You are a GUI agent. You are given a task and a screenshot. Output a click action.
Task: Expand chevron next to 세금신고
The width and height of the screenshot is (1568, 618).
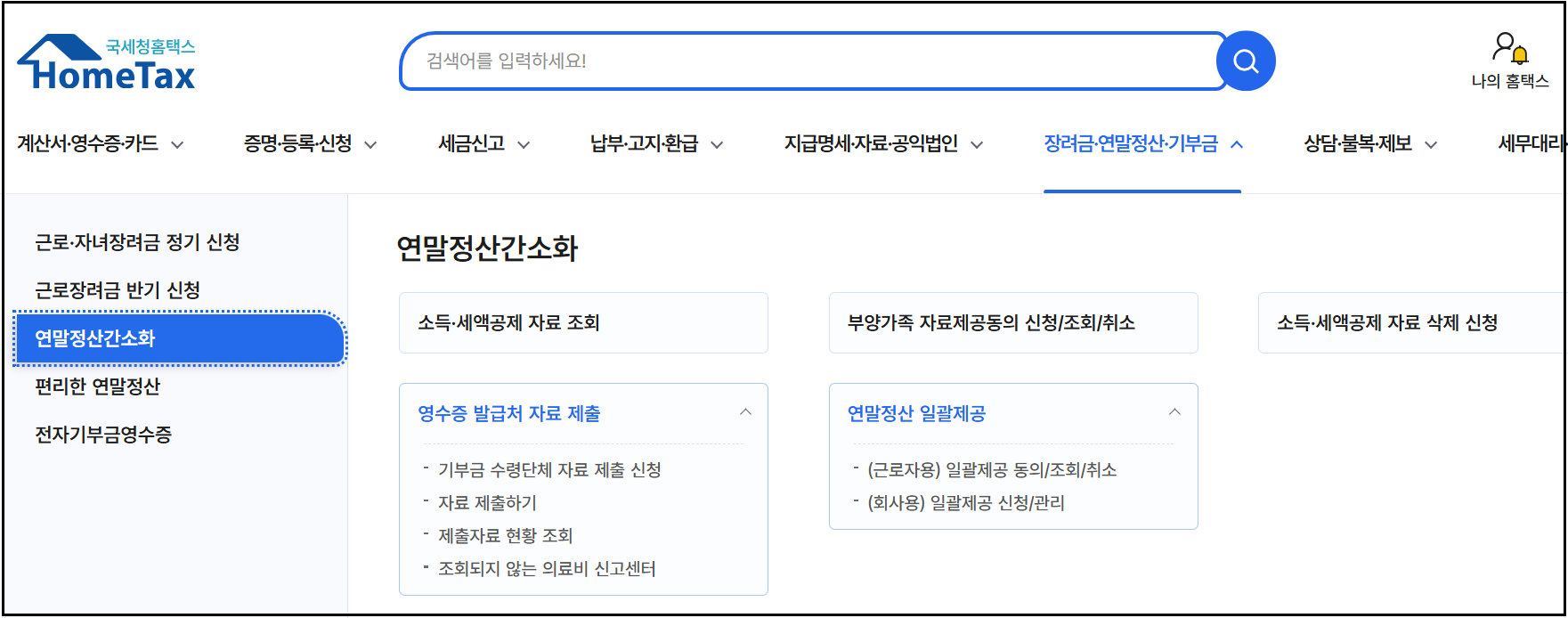coord(524,145)
